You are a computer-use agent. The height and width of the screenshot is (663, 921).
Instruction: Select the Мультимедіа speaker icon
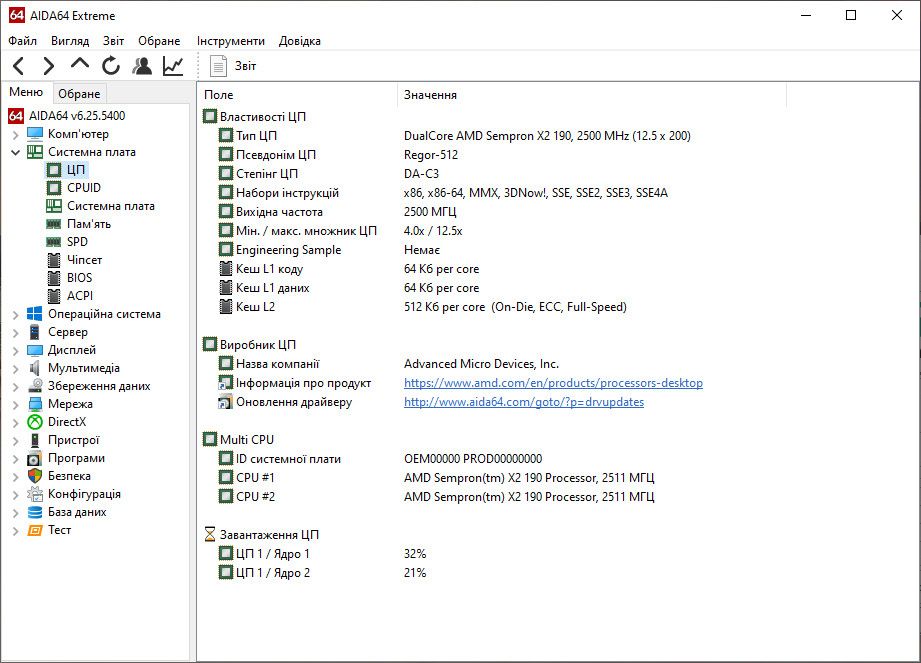pos(35,368)
